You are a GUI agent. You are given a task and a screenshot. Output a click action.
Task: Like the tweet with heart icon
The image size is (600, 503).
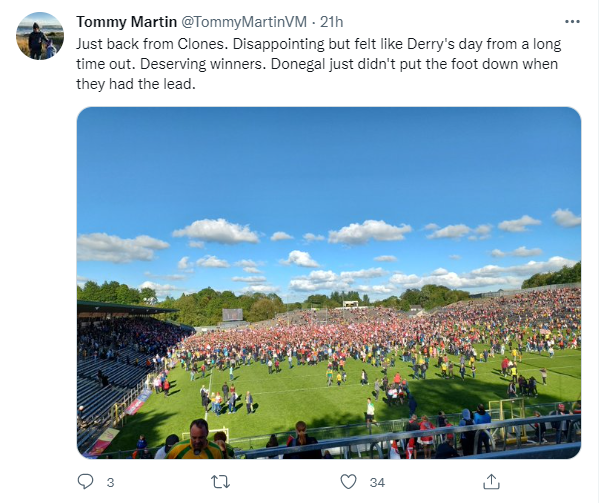348,482
